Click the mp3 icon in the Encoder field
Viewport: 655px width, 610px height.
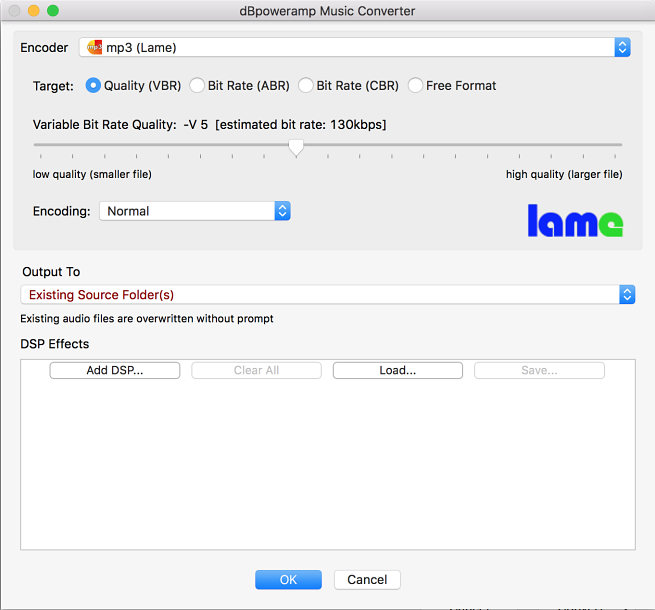(94, 47)
